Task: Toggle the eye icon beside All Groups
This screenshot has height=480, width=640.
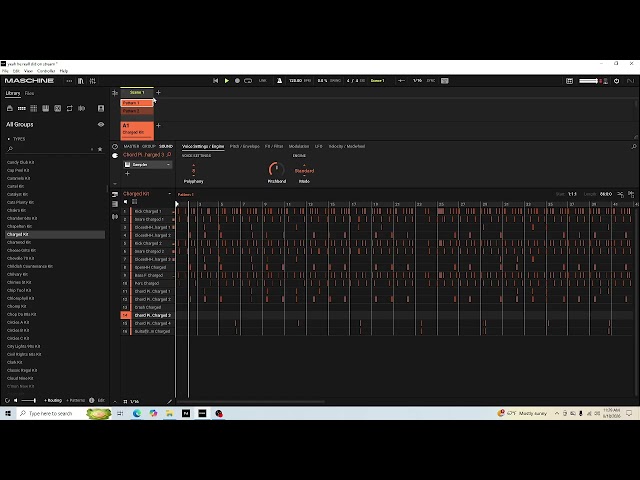Action: (101, 124)
